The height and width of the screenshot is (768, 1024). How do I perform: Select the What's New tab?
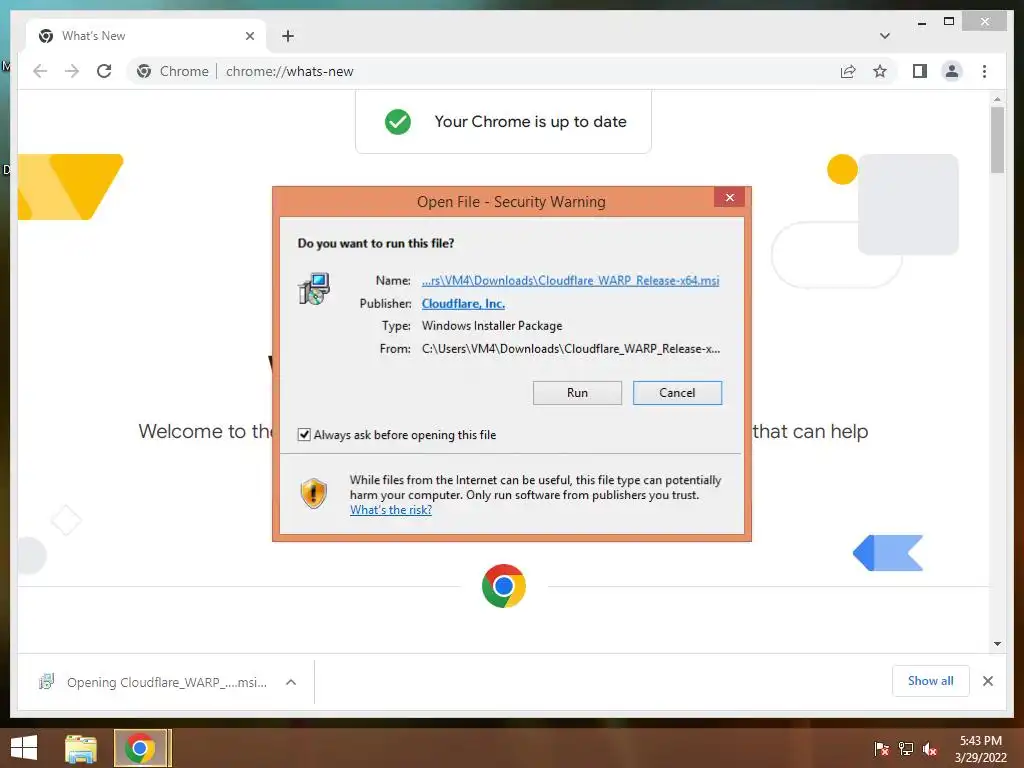(x=146, y=36)
